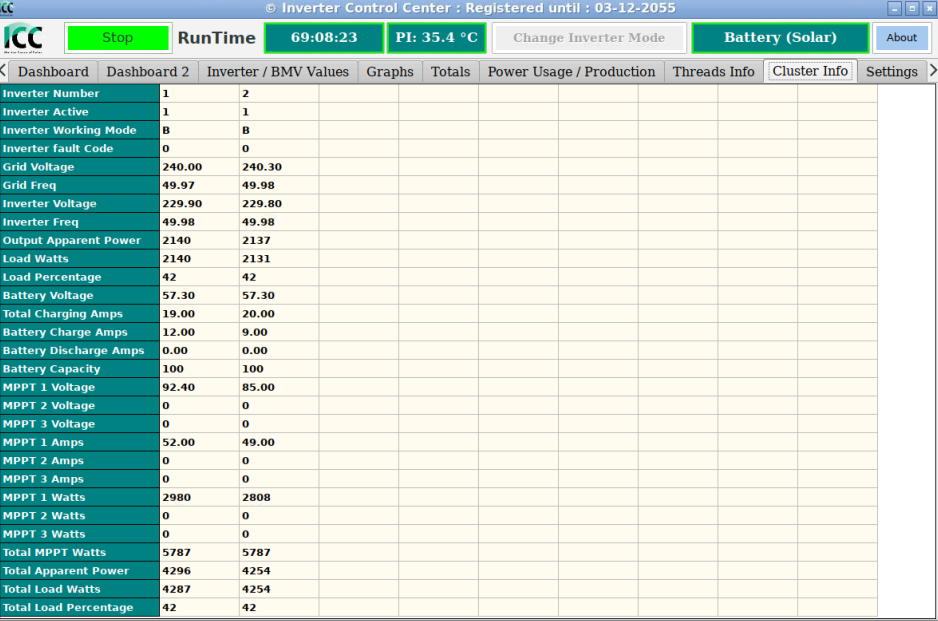Show the Graphs tab
The height and width of the screenshot is (621, 938).
point(390,72)
